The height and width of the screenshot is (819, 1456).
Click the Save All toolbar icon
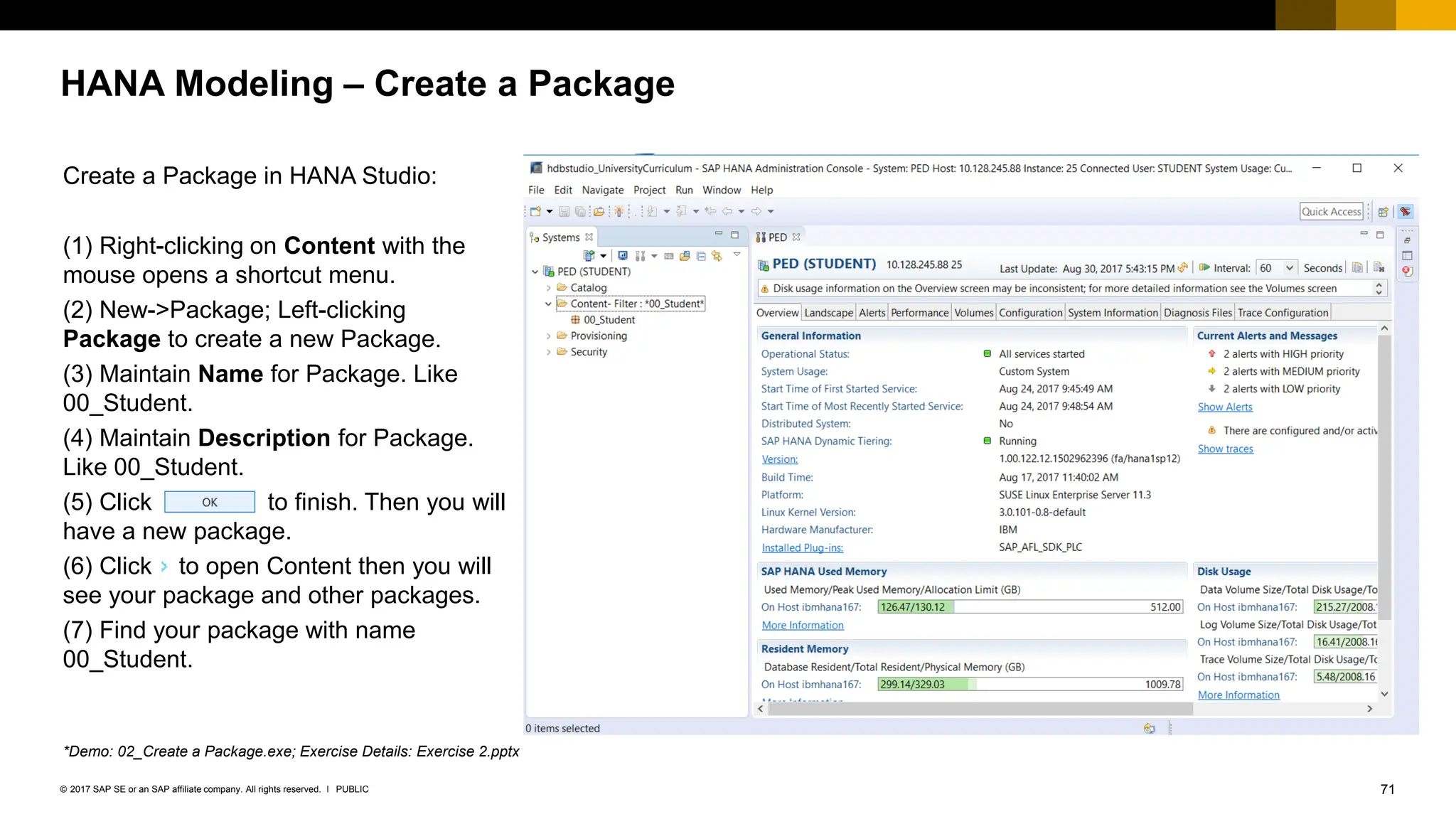coord(580,212)
